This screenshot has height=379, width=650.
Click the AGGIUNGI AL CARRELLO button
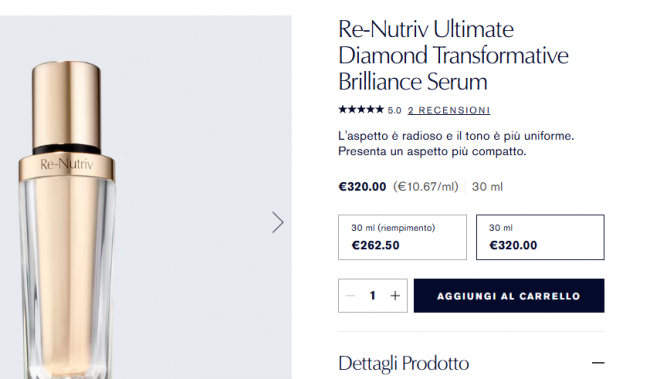509,296
